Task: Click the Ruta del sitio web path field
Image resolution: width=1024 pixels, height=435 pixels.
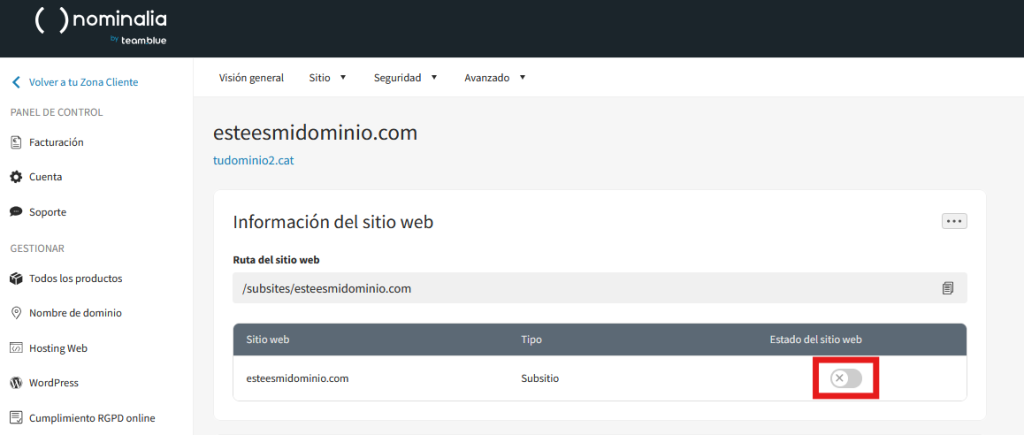Action: point(600,288)
